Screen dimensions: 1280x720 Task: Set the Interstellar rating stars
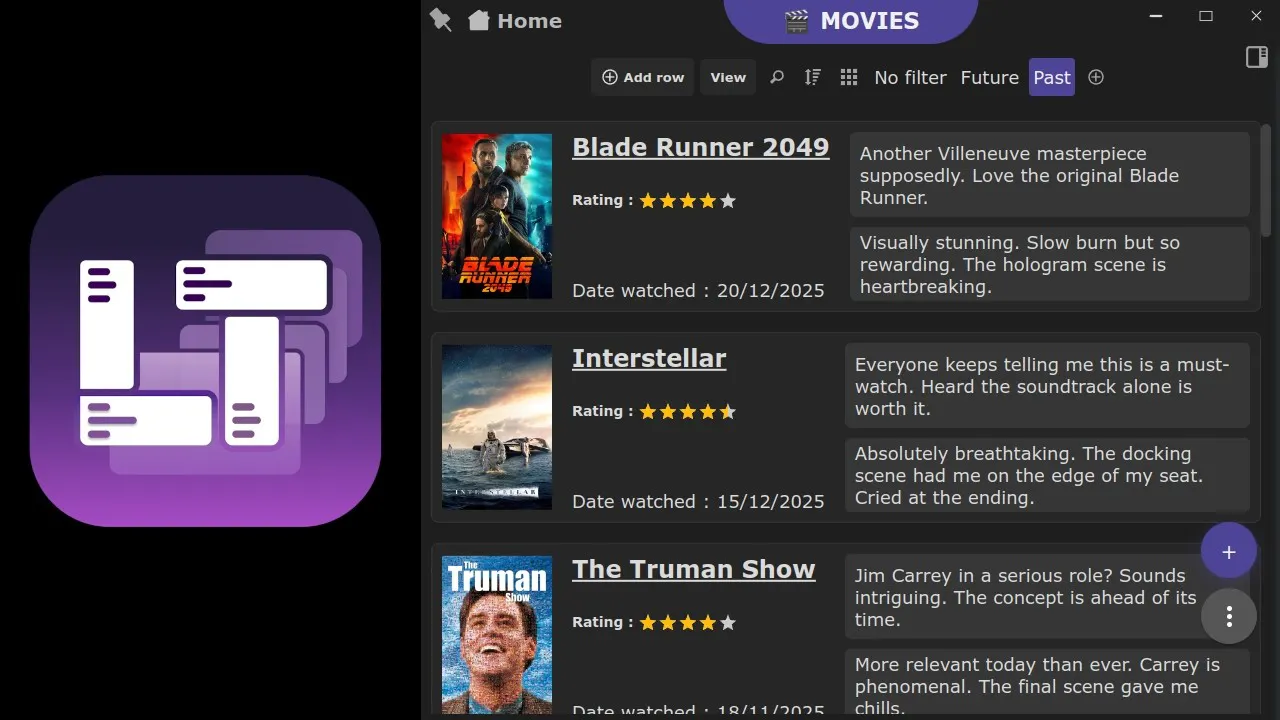[688, 412]
